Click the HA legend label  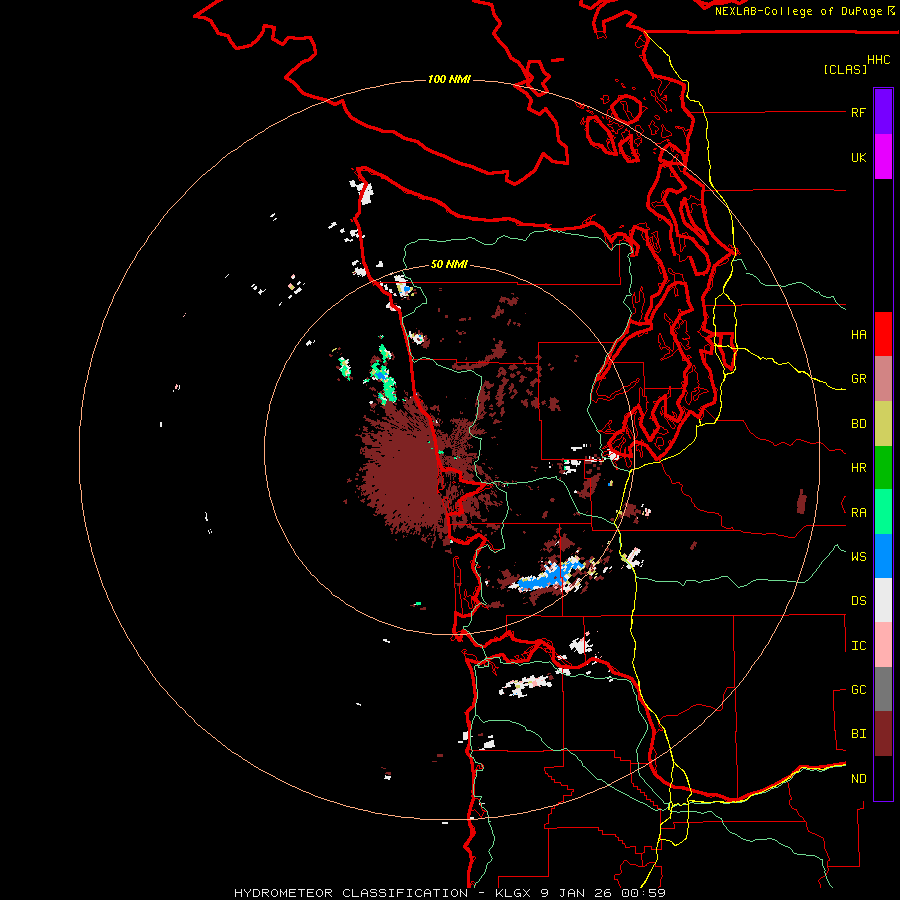(858, 334)
